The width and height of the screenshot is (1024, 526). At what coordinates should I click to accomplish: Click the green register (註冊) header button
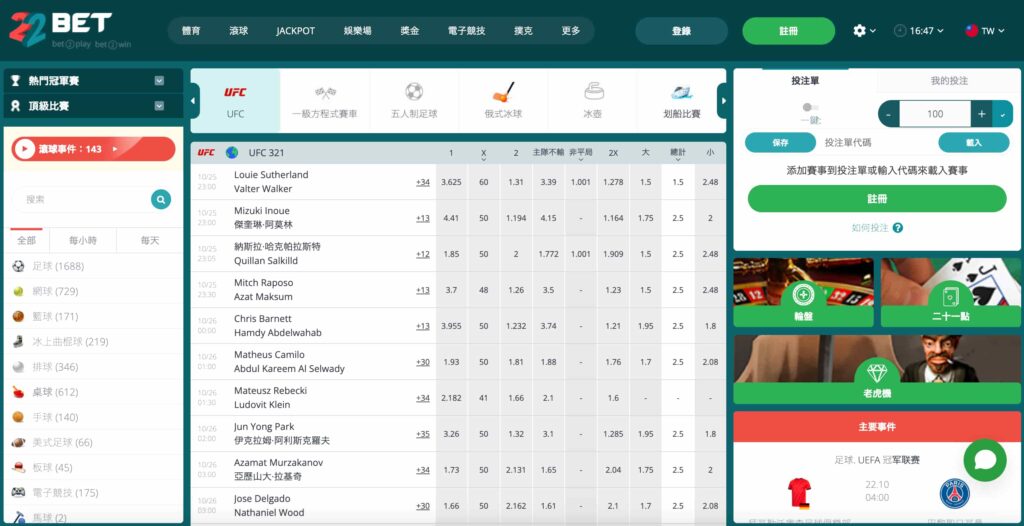[x=788, y=31]
